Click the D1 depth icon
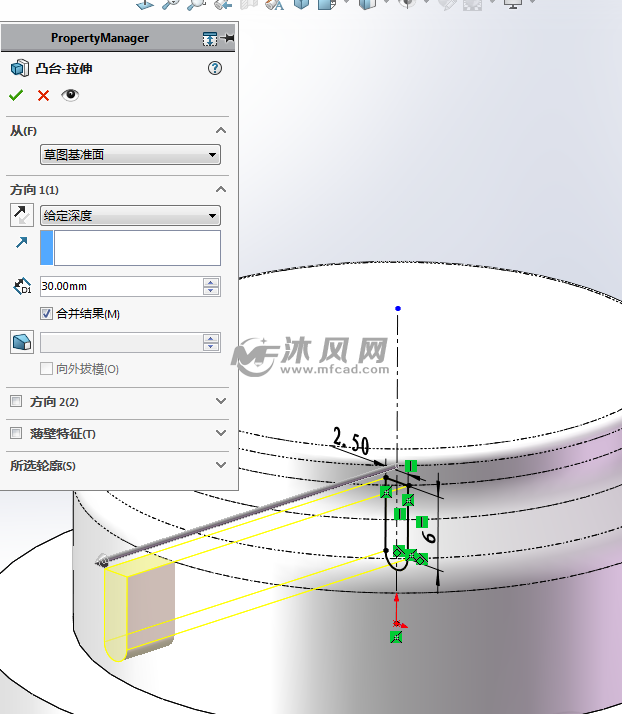The height and width of the screenshot is (714, 622). click(x=22, y=287)
